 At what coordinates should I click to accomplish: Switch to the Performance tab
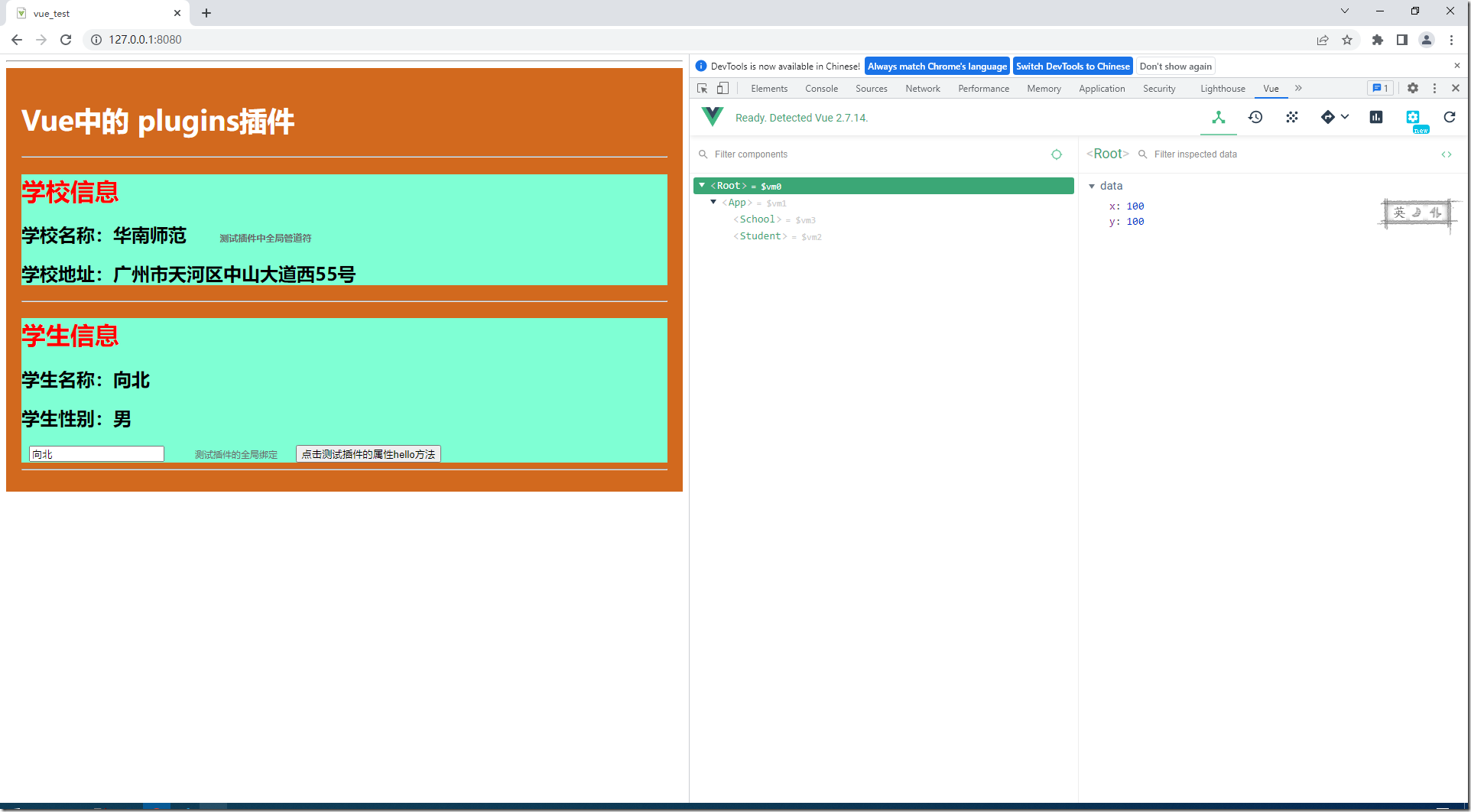pos(983,89)
